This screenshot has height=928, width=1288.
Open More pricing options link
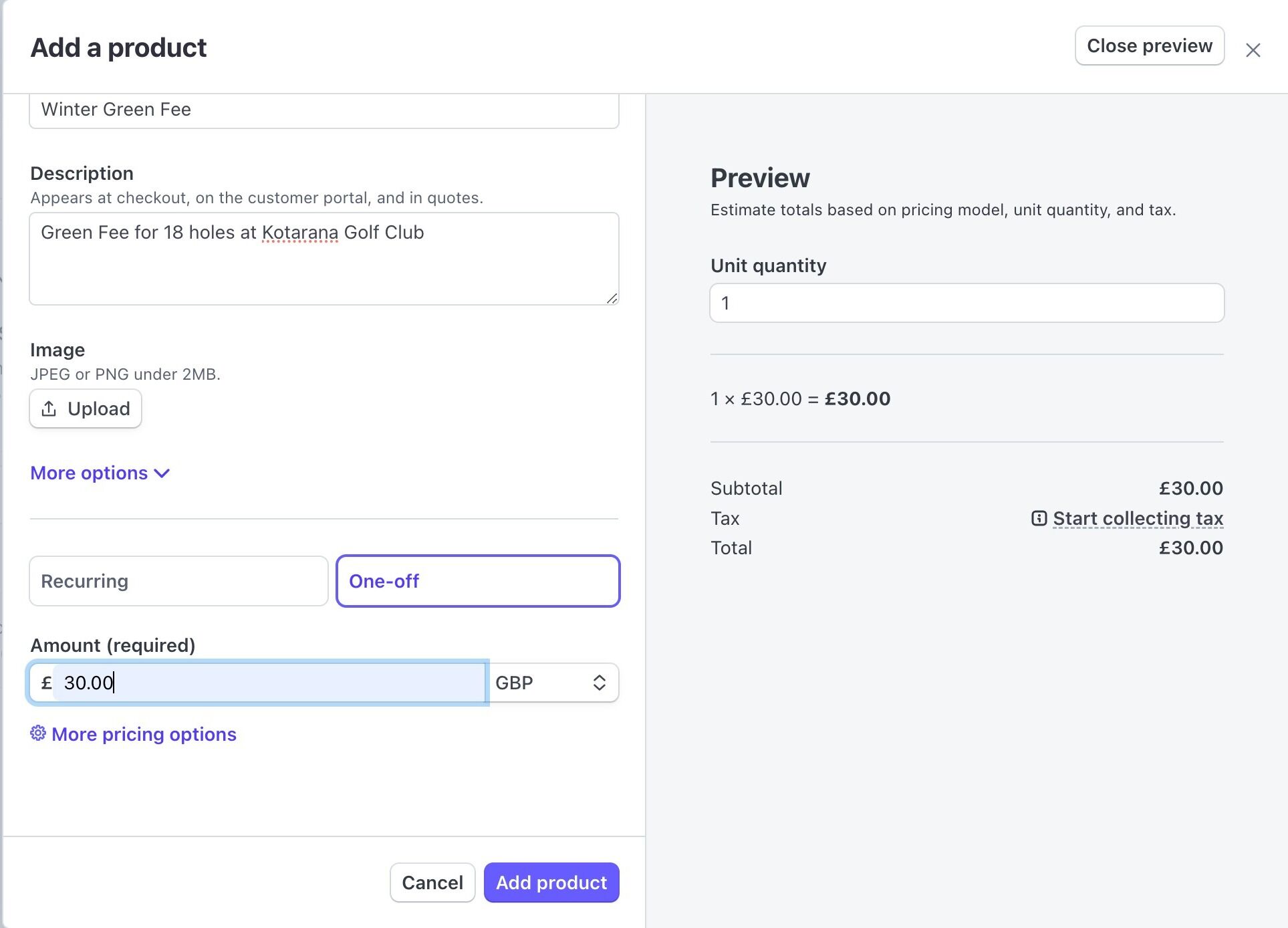point(144,734)
